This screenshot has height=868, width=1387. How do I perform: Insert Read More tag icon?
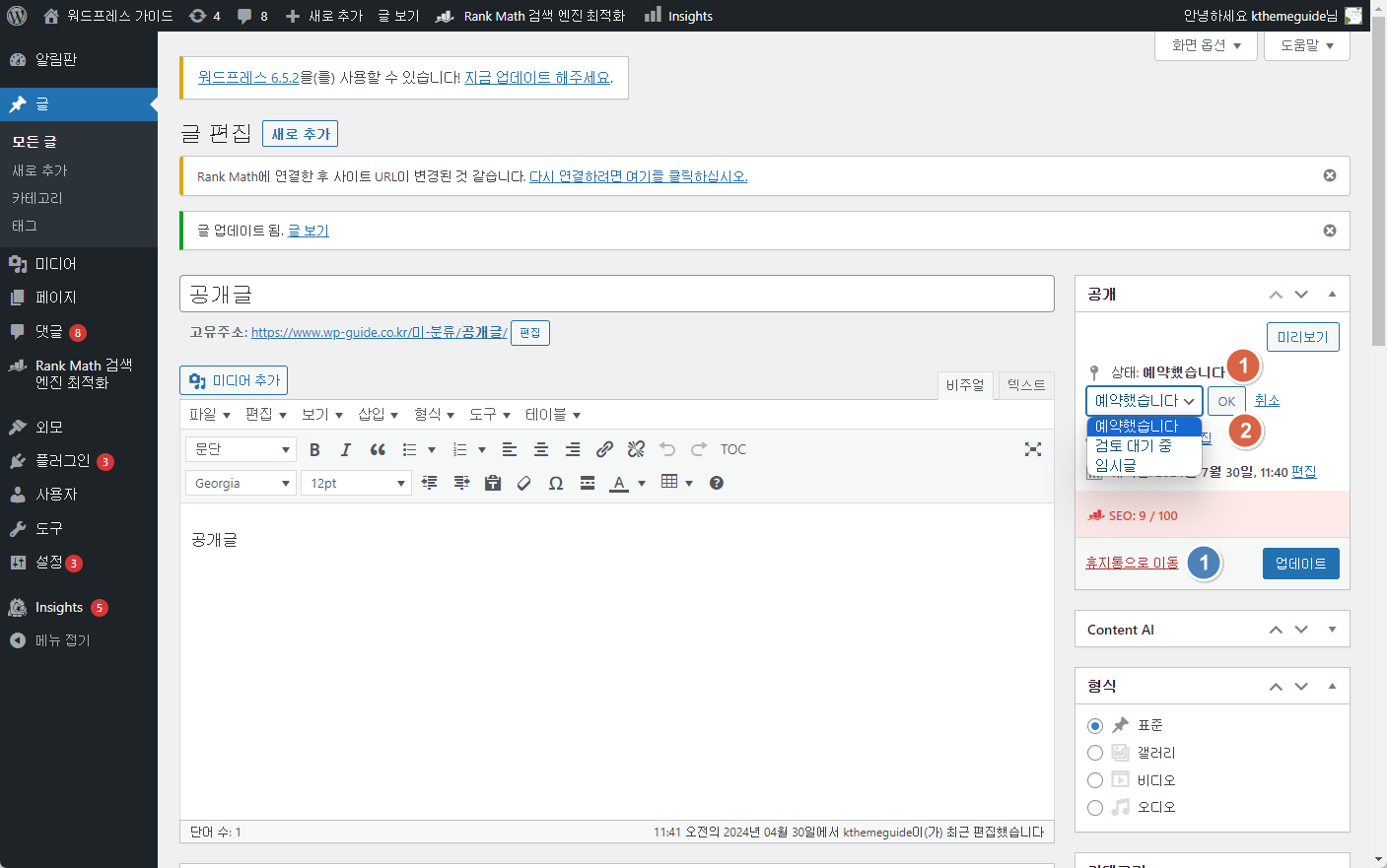[x=588, y=483]
